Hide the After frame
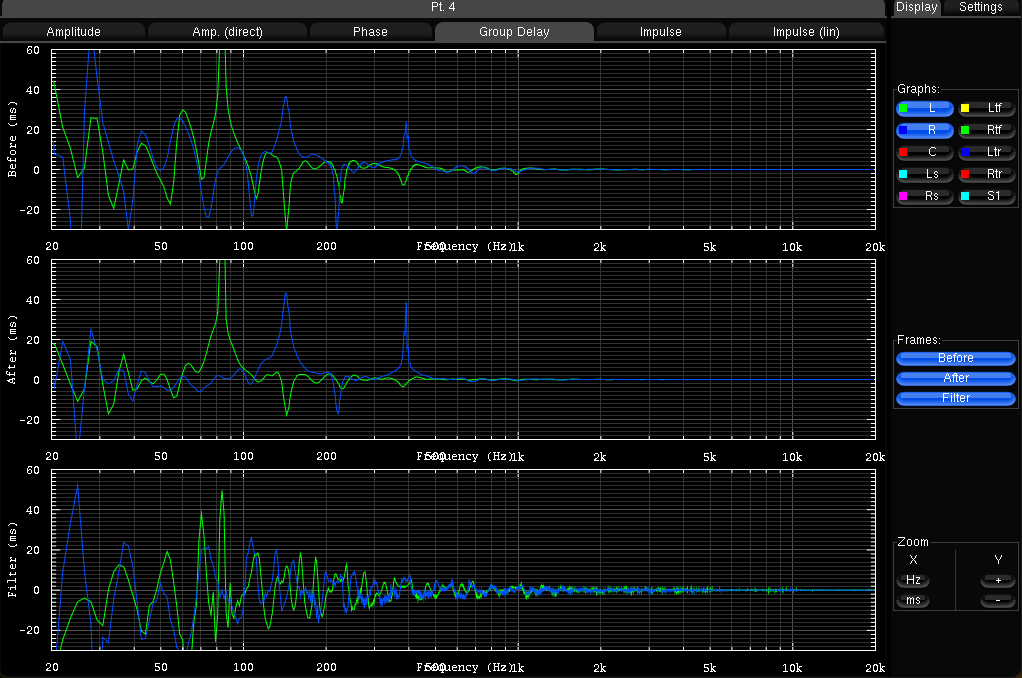 tap(956, 378)
